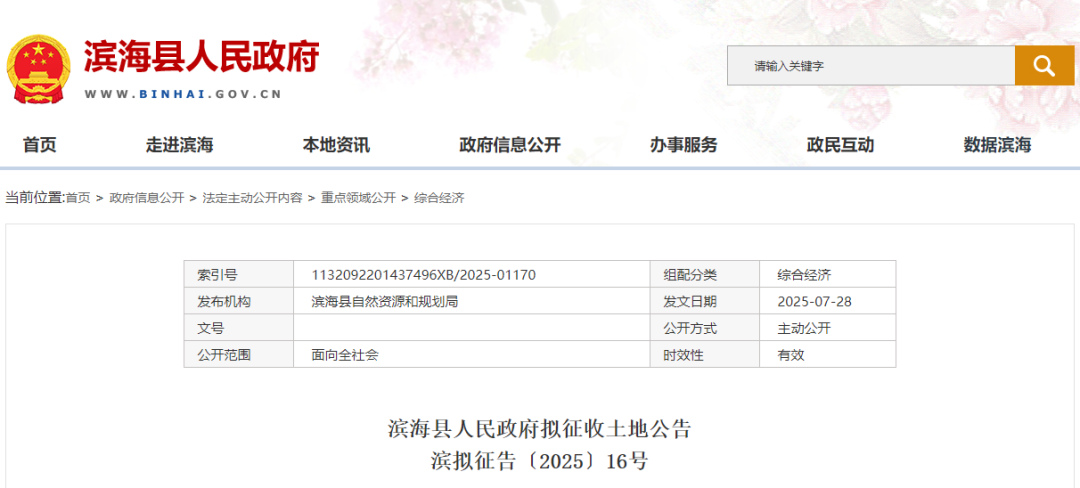The width and height of the screenshot is (1080, 488).
Task: Click the 时效性 label cell
Action: (x=705, y=354)
